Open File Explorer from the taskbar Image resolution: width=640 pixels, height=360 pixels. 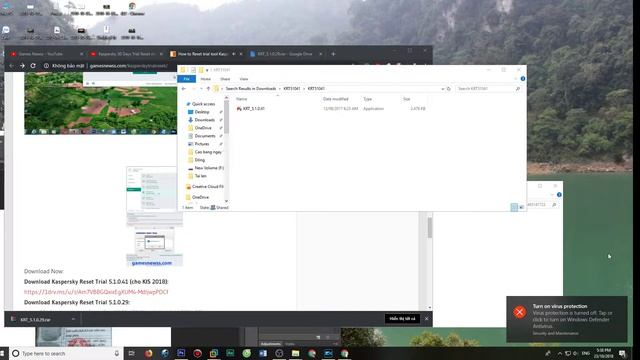pyautogui.click(x=296, y=353)
